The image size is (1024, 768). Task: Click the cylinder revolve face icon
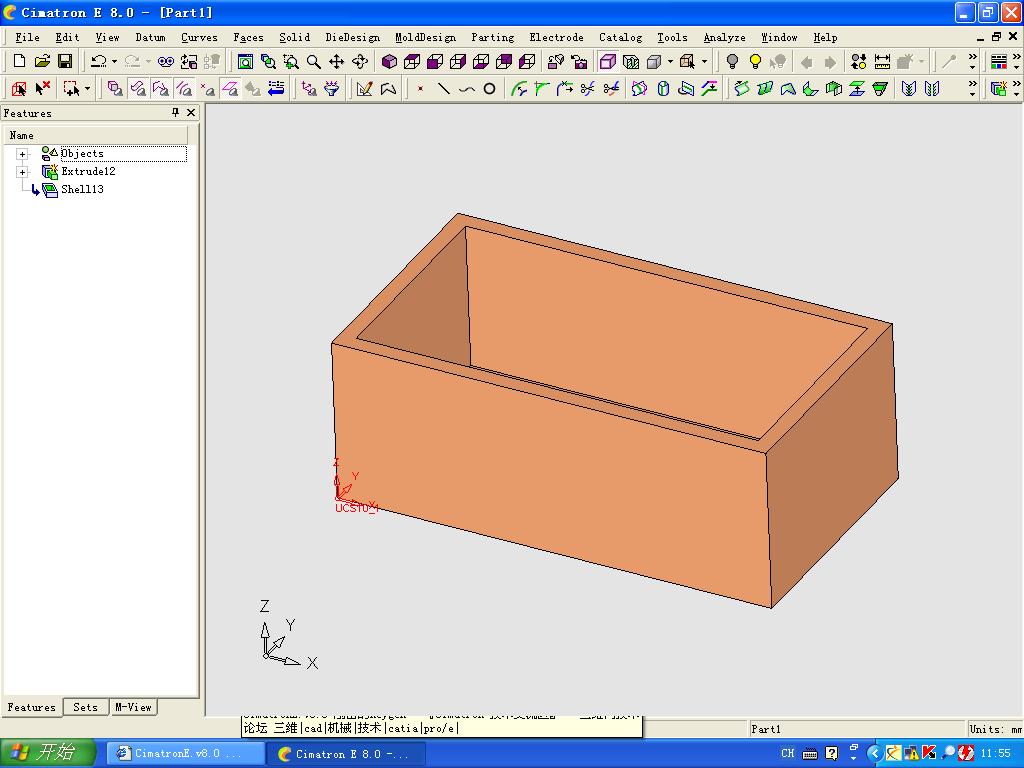click(663, 88)
